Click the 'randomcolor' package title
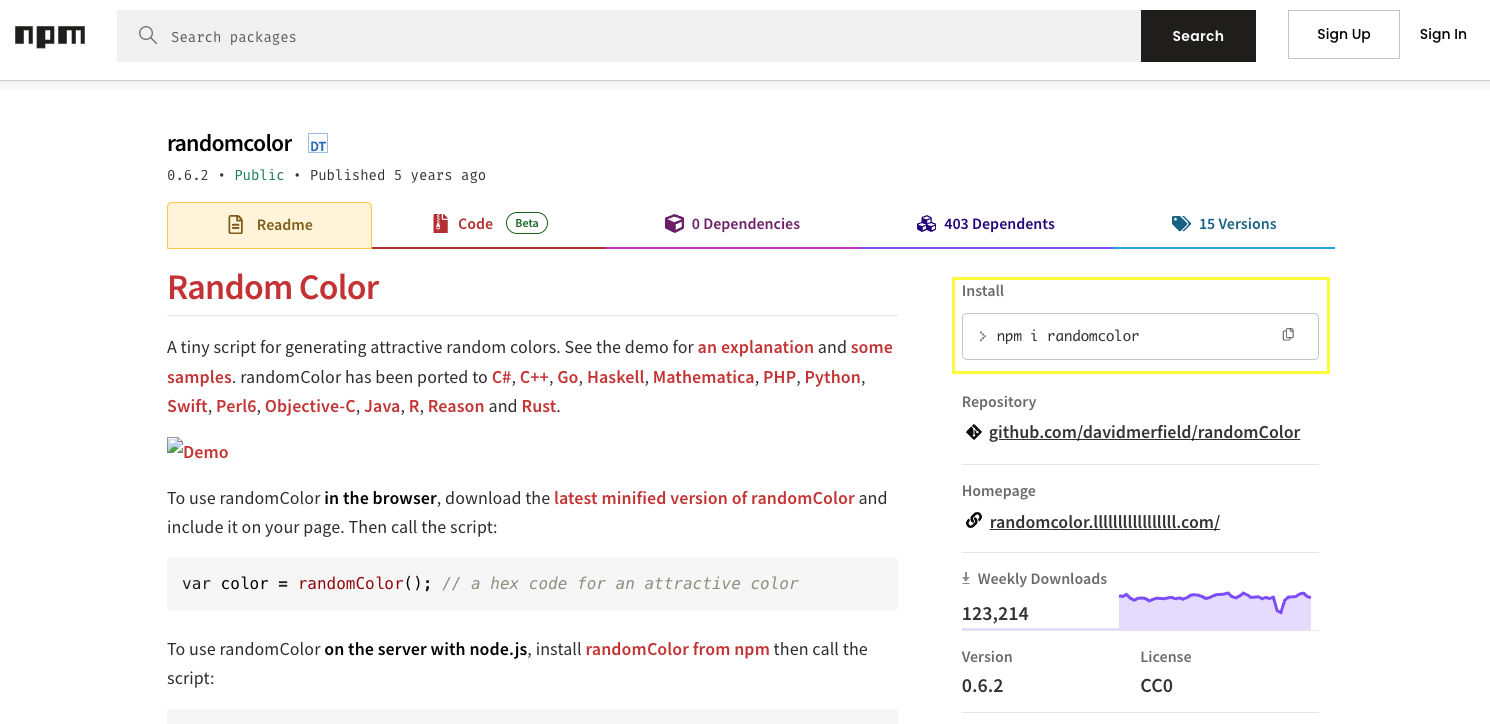 click(230, 143)
